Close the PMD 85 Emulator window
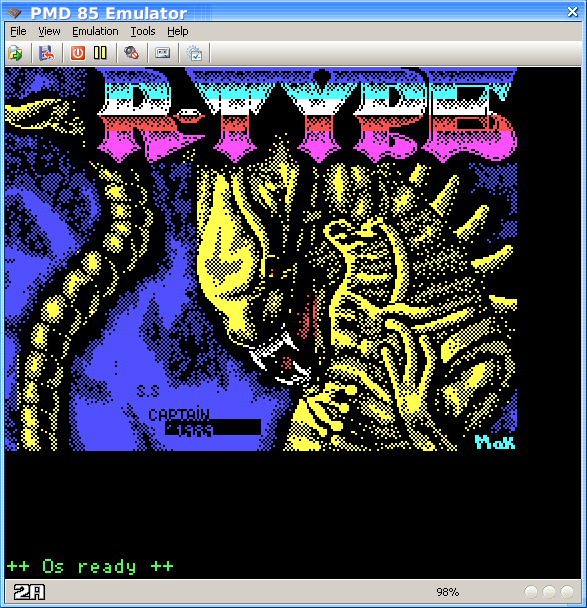 click(573, 12)
